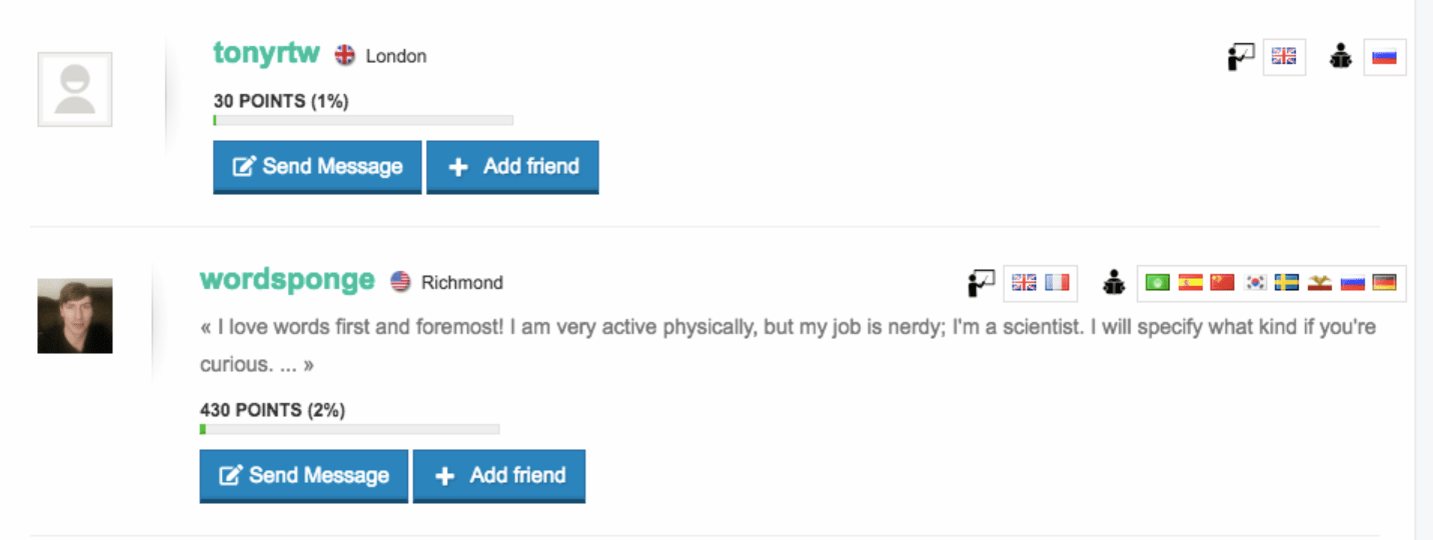Click wordsponge's Chinese flag icon
Viewport: 1433px width, 540px height.
(1222, 283)
